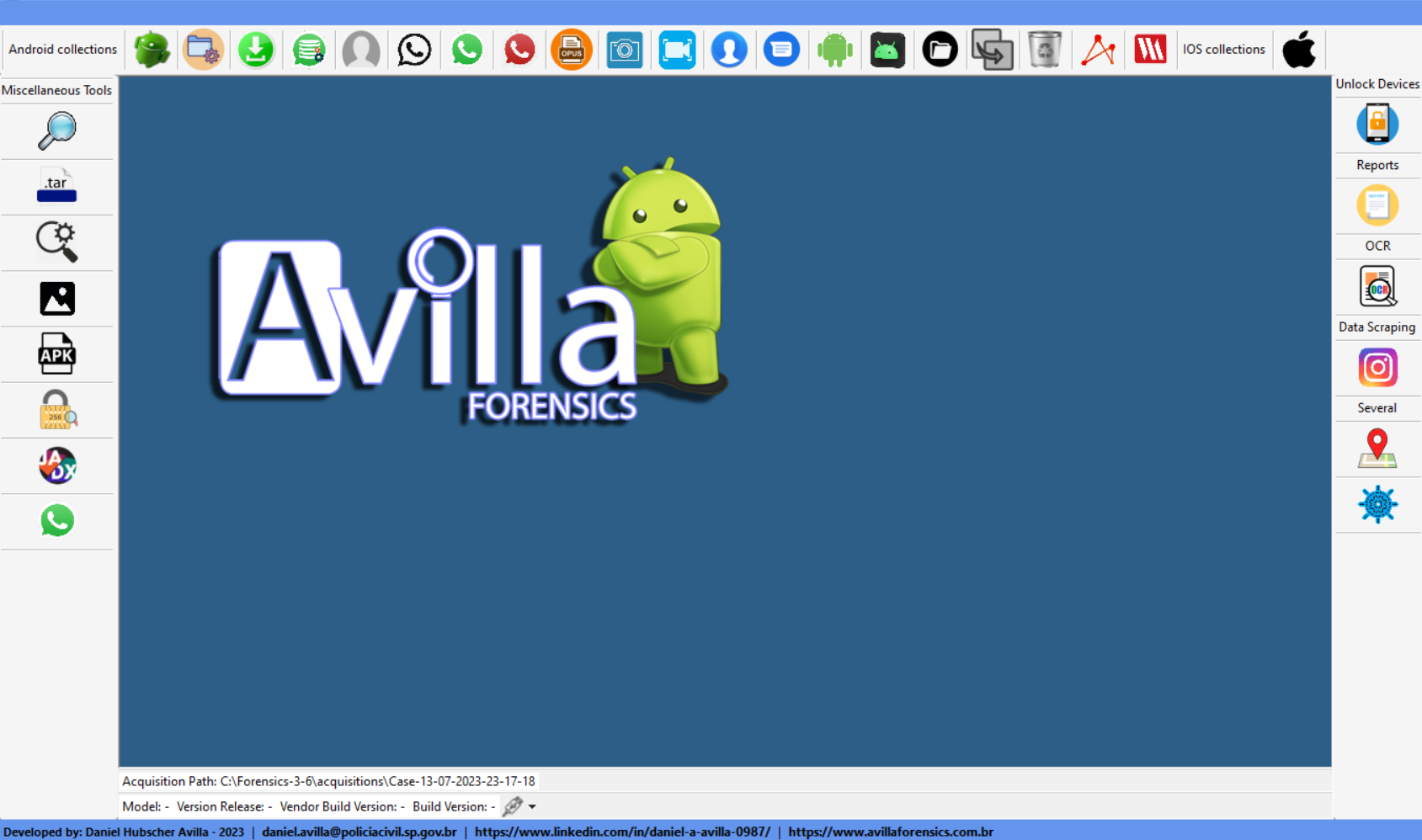
Task: Click the Android collections label
Action: coord(62,49)
